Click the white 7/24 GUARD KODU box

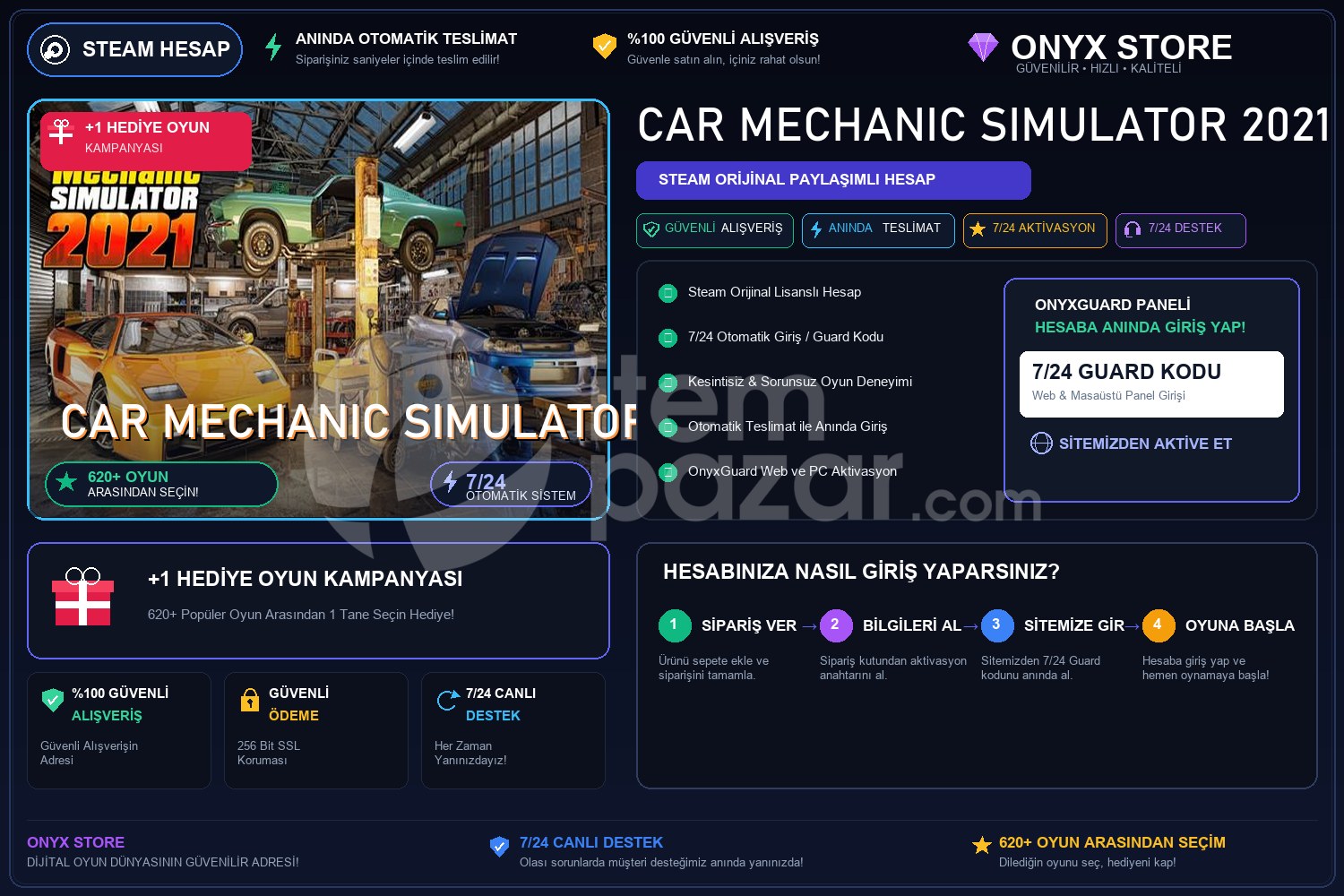[x=1151, y=384]
